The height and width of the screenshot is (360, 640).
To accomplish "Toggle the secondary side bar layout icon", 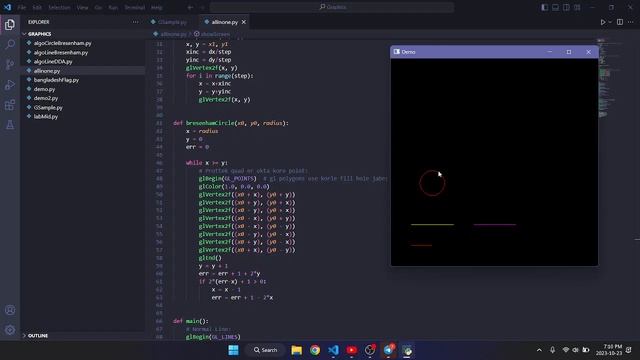I will [x=566, y=7].
